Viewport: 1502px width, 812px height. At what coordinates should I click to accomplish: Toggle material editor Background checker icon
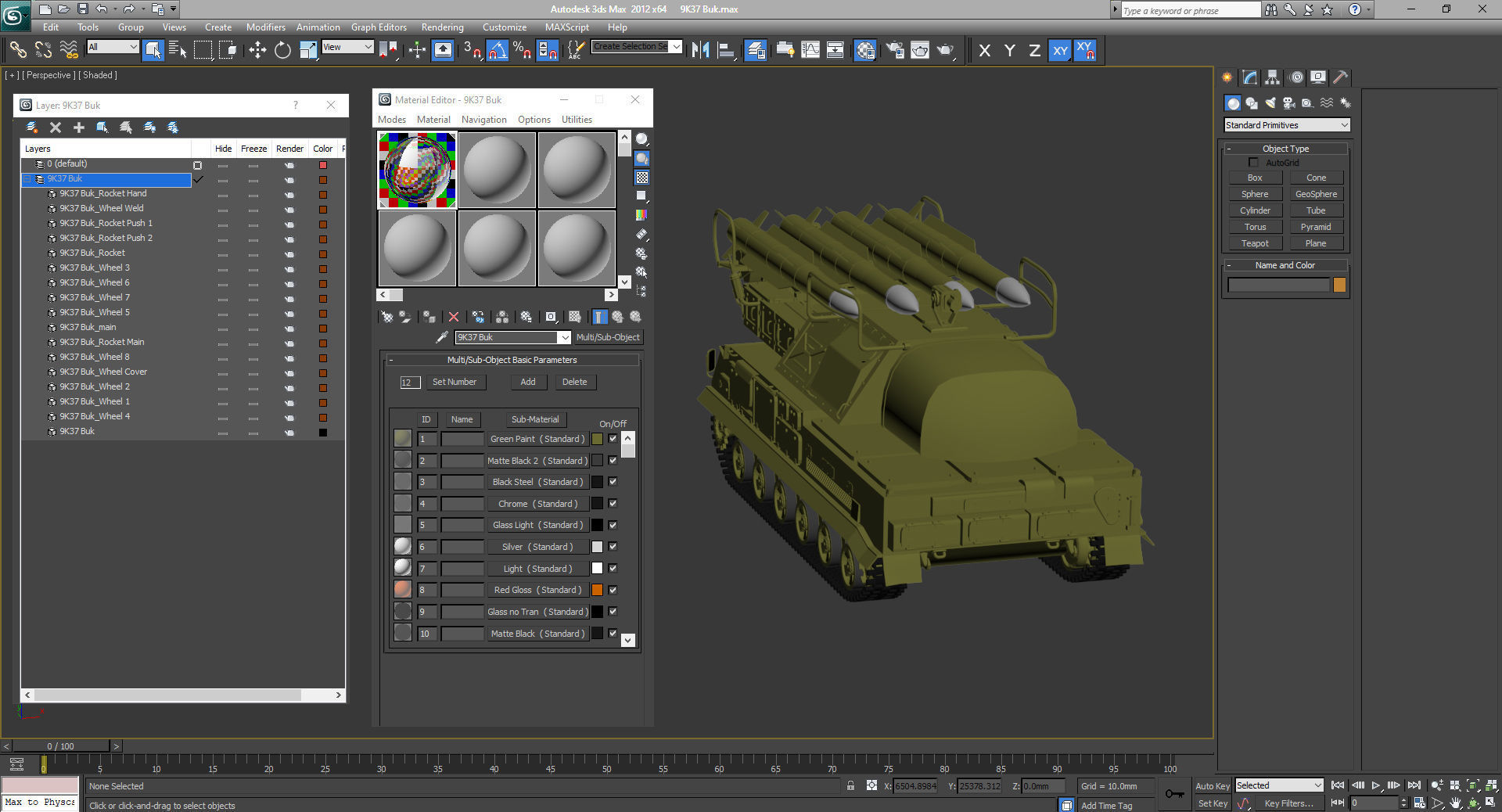[641, 178]
